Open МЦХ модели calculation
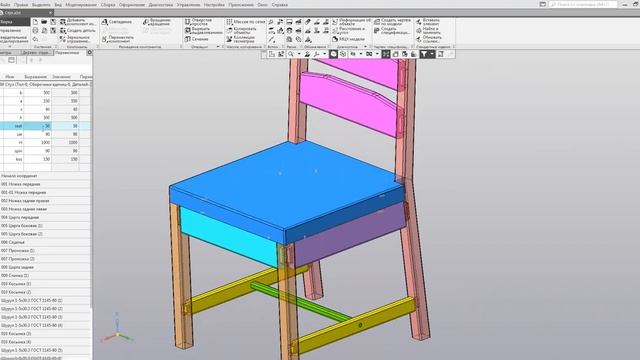640x360 pixels. 348,39
